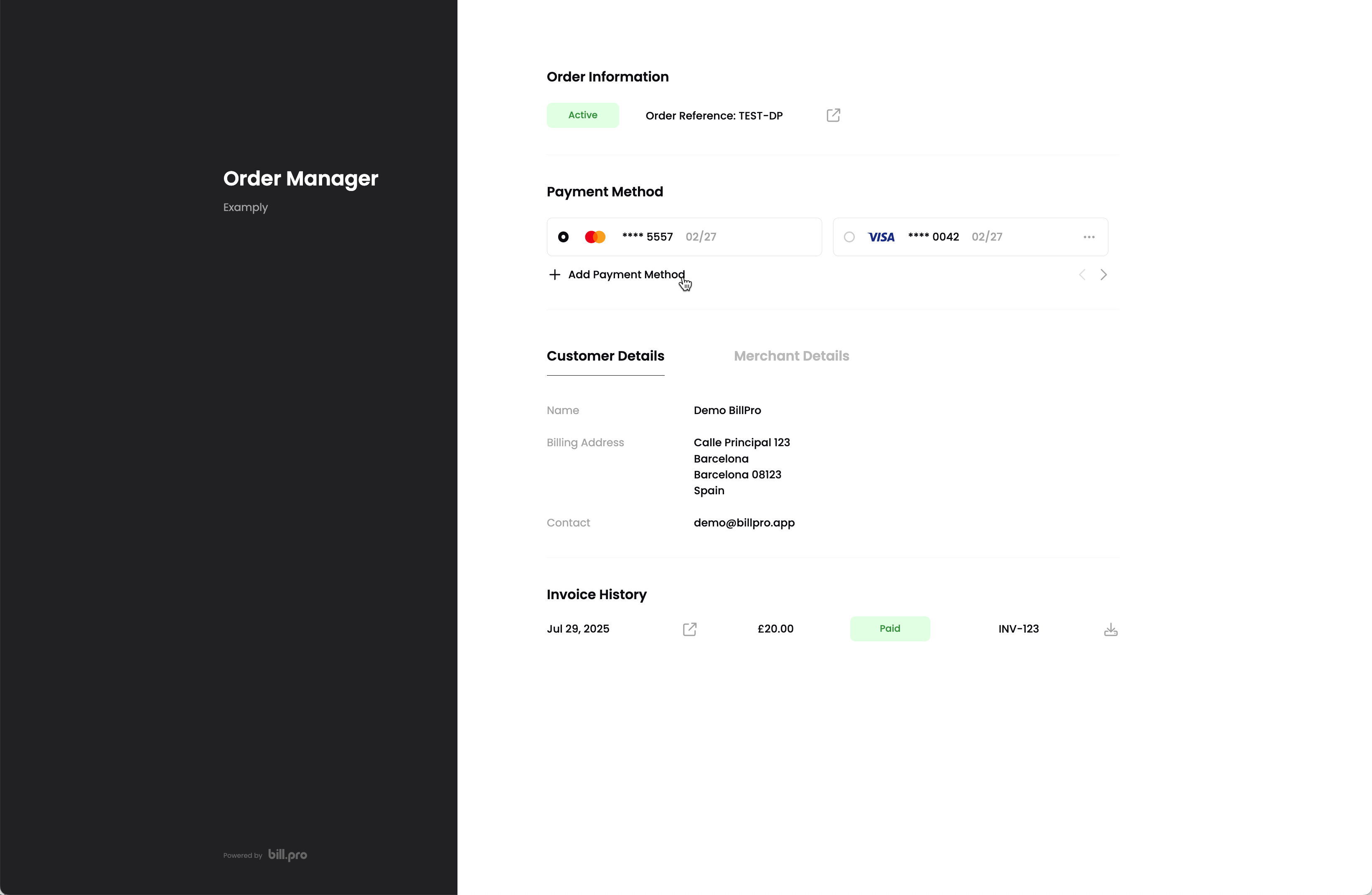Download invoice INV-123
The width and height of the screenshot is (1372, 895).
[x=1110, y=630]
